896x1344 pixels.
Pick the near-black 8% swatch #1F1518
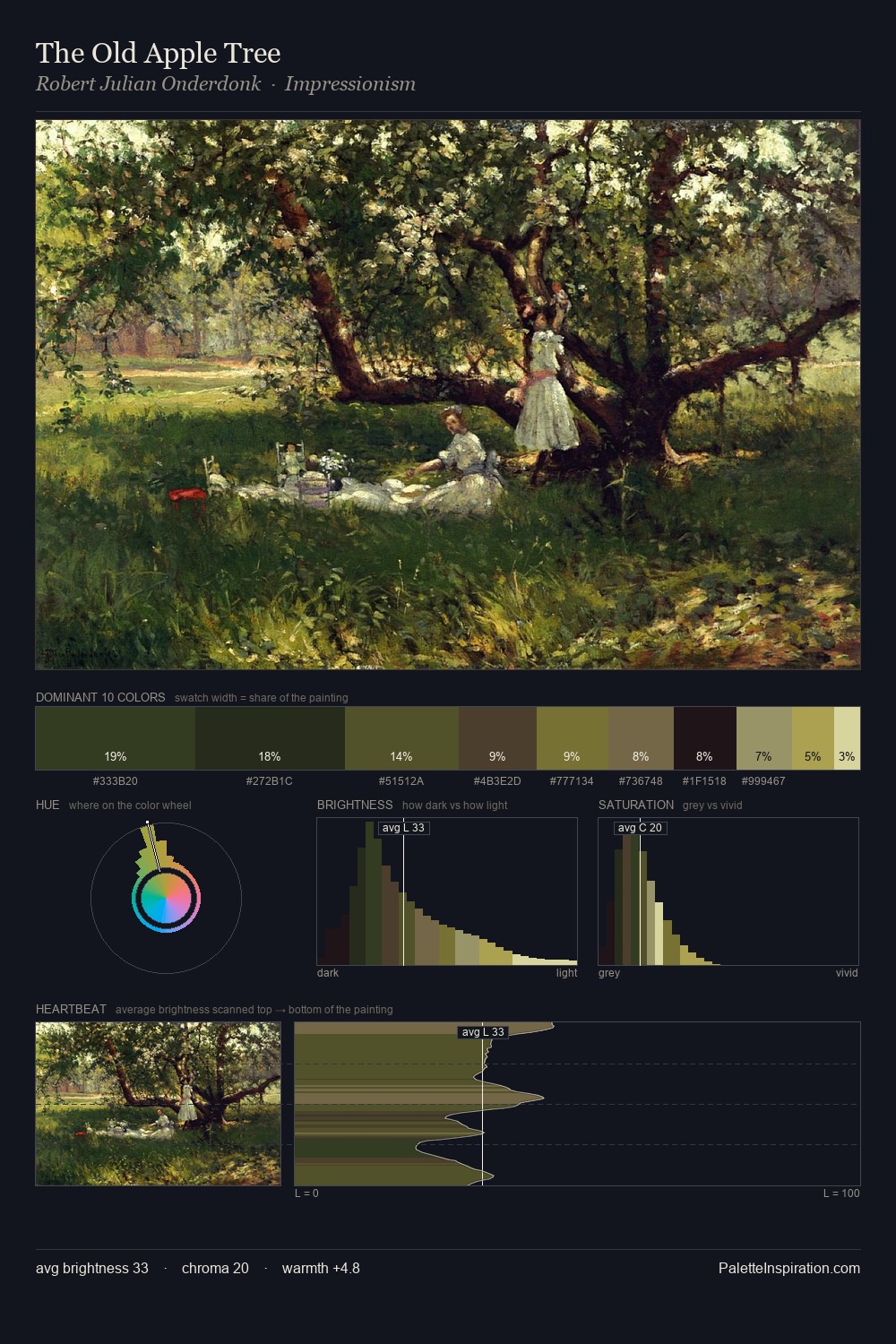tap(705, 738)
